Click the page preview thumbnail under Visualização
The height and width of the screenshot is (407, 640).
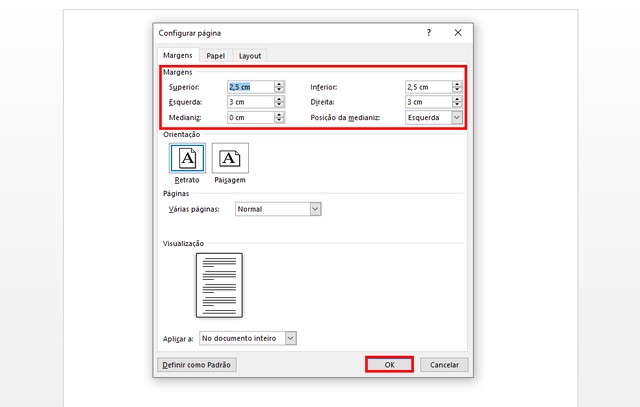219,285
